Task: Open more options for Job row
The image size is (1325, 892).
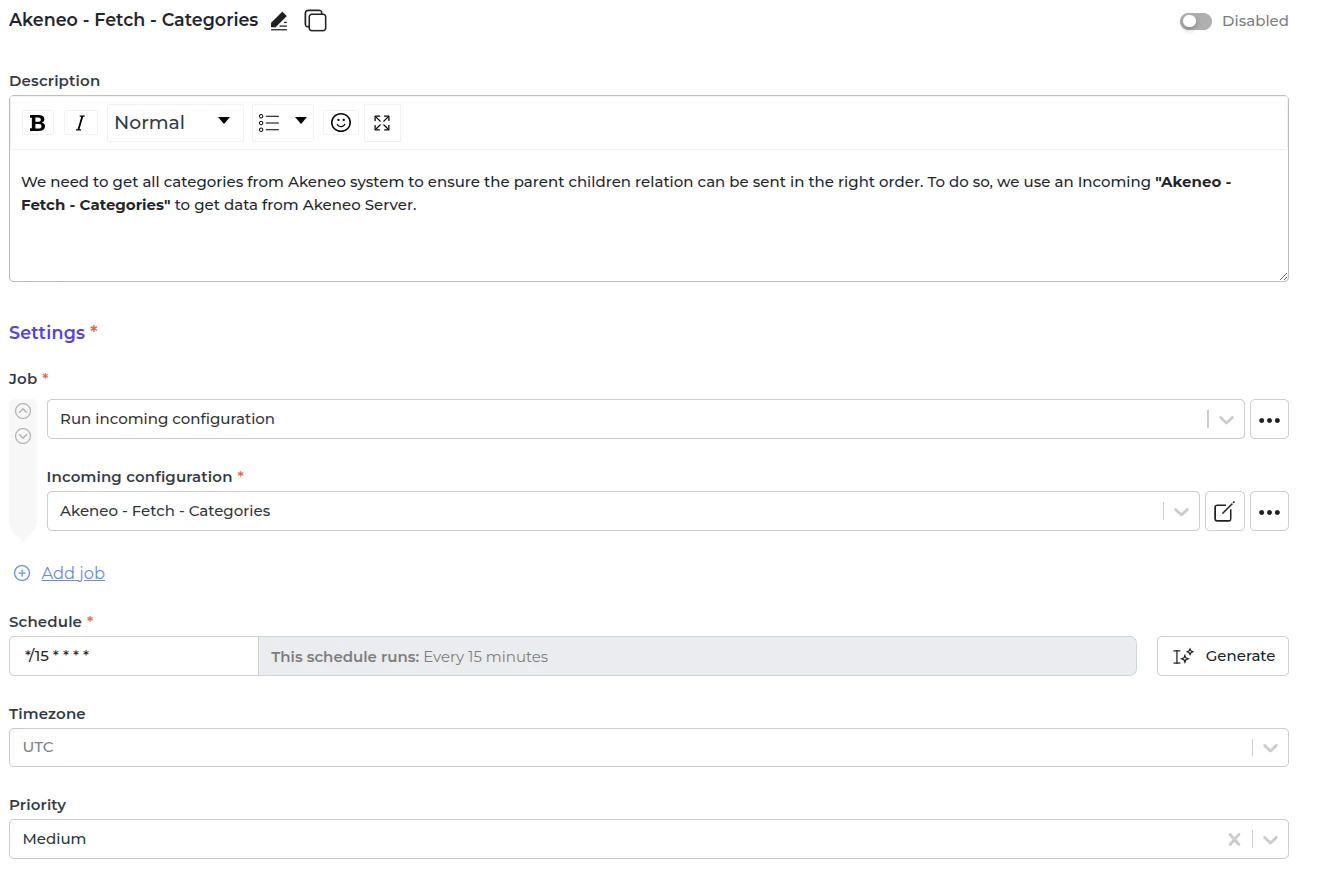Action: 1269,420
